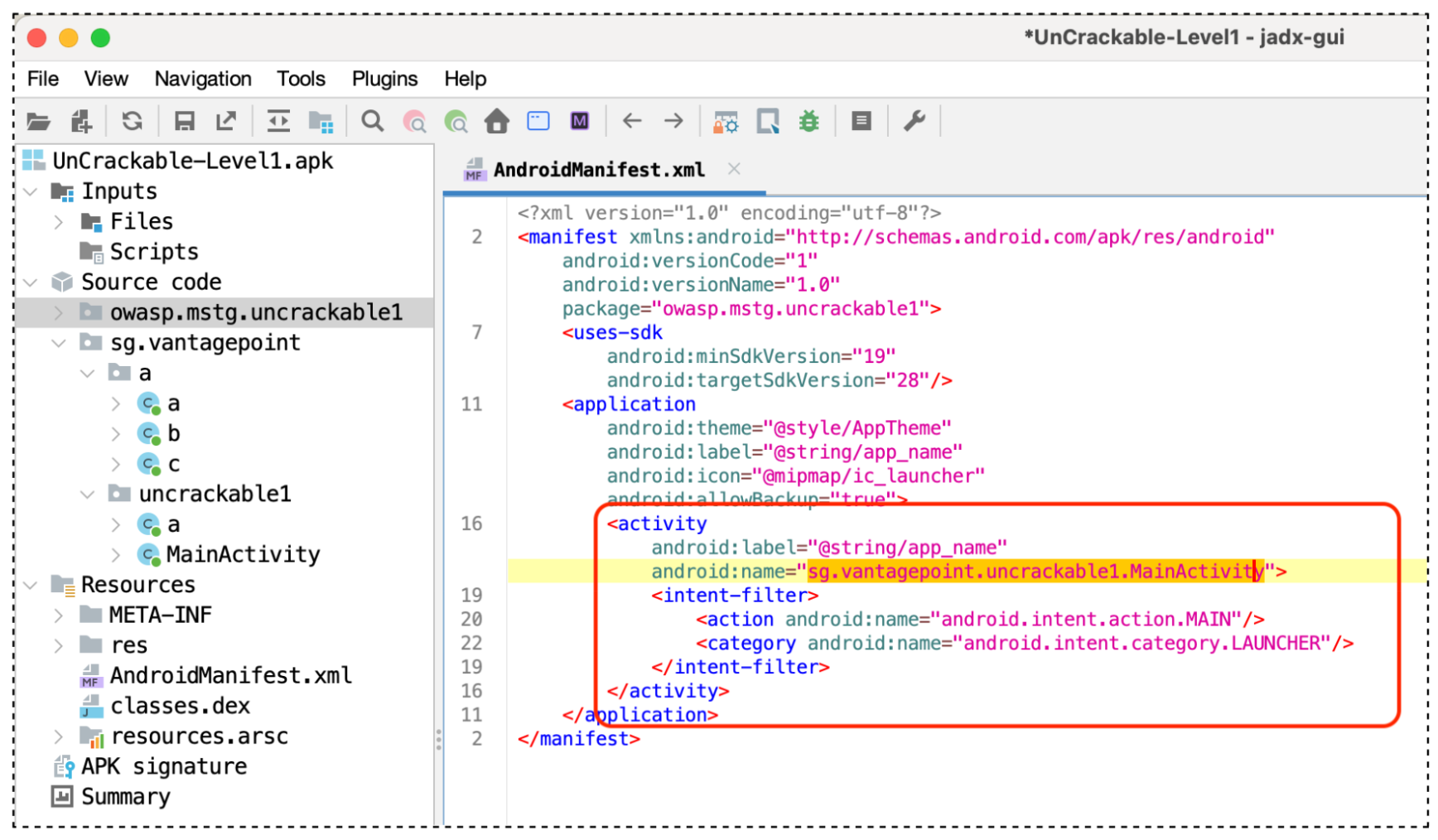
Task: Click the highlighted MainActivity name string
Action: coord(1035,572)
